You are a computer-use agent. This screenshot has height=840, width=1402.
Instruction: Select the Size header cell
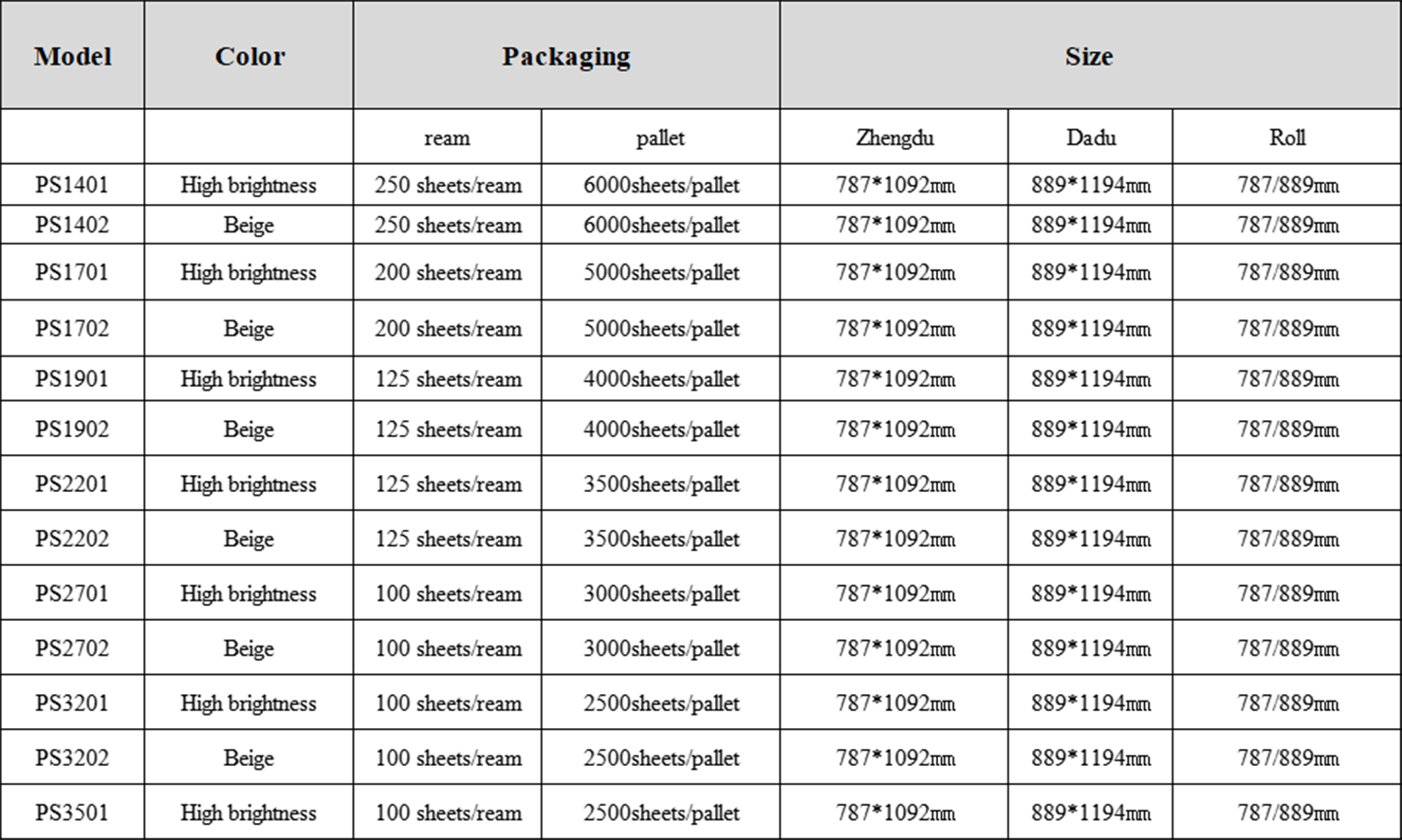(x=1089, y=56)
